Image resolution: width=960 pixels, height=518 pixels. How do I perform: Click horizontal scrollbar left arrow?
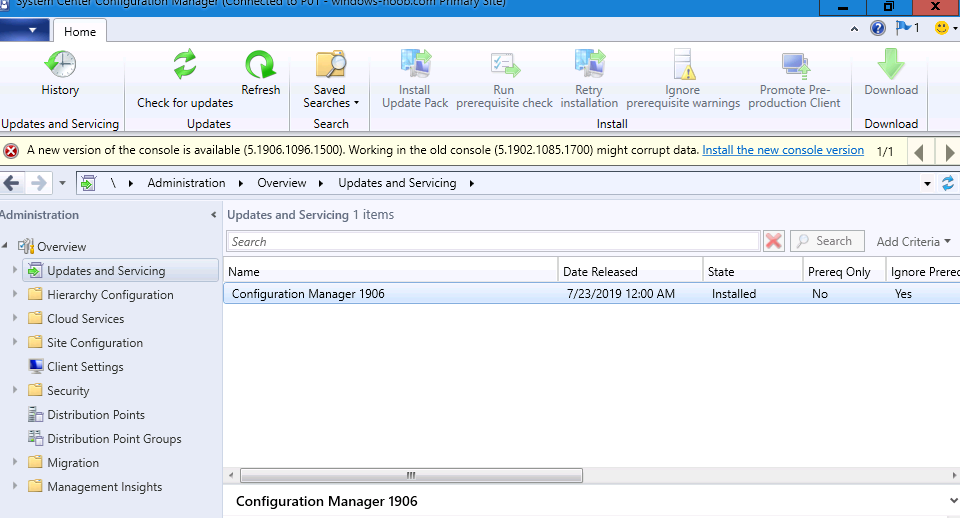click(231, 475)
